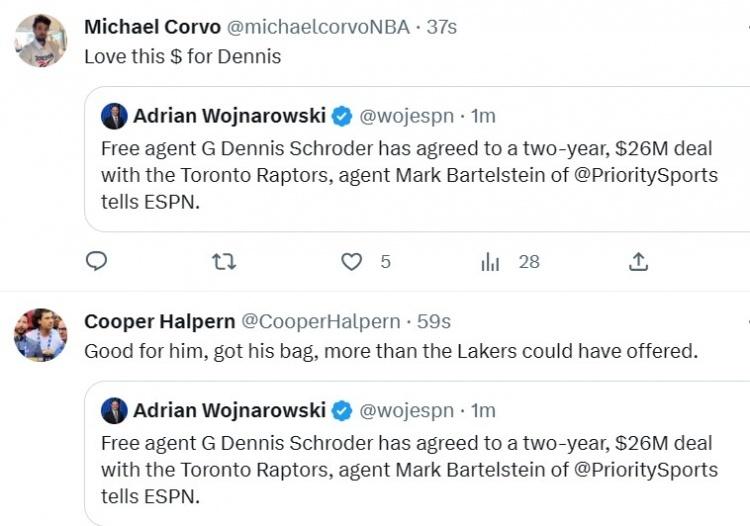This screenshot has height=526, width=750.
Task: Open the second quoted Schroder Raptors deal tweet
Action: [x=408, y=468]
